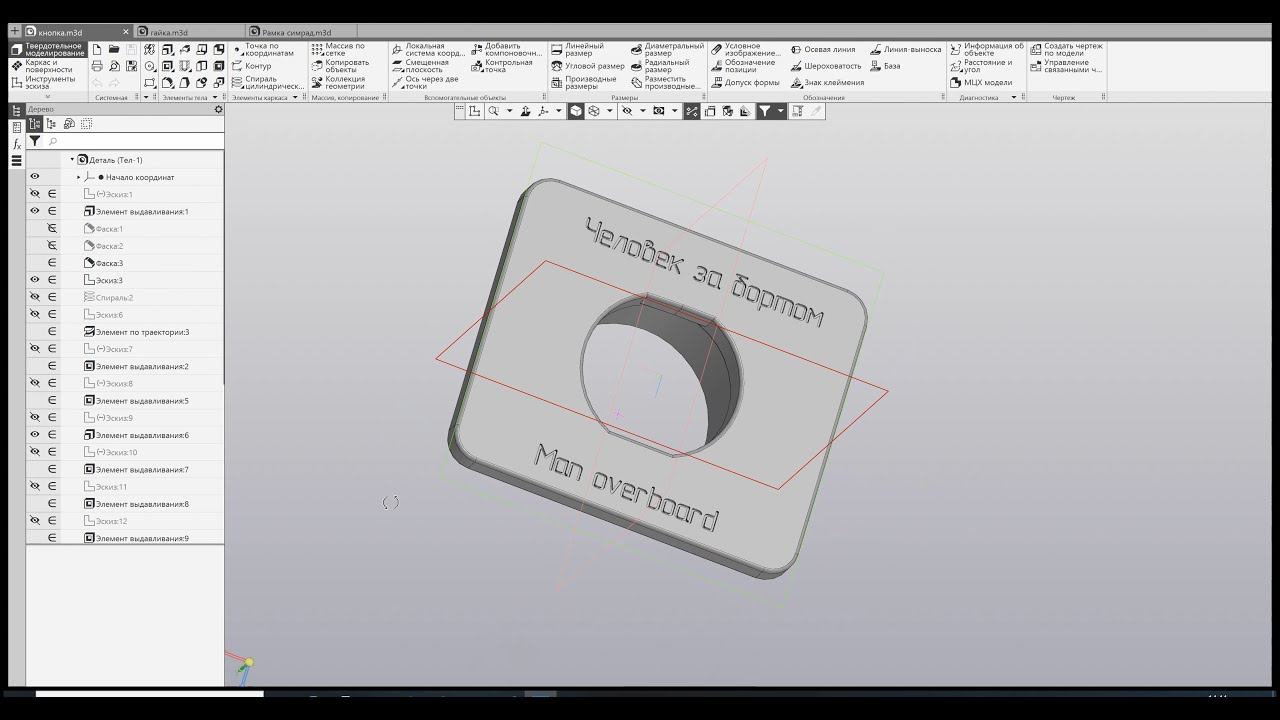
Task: Expand the Начало координат node
Action: point(79,177)
